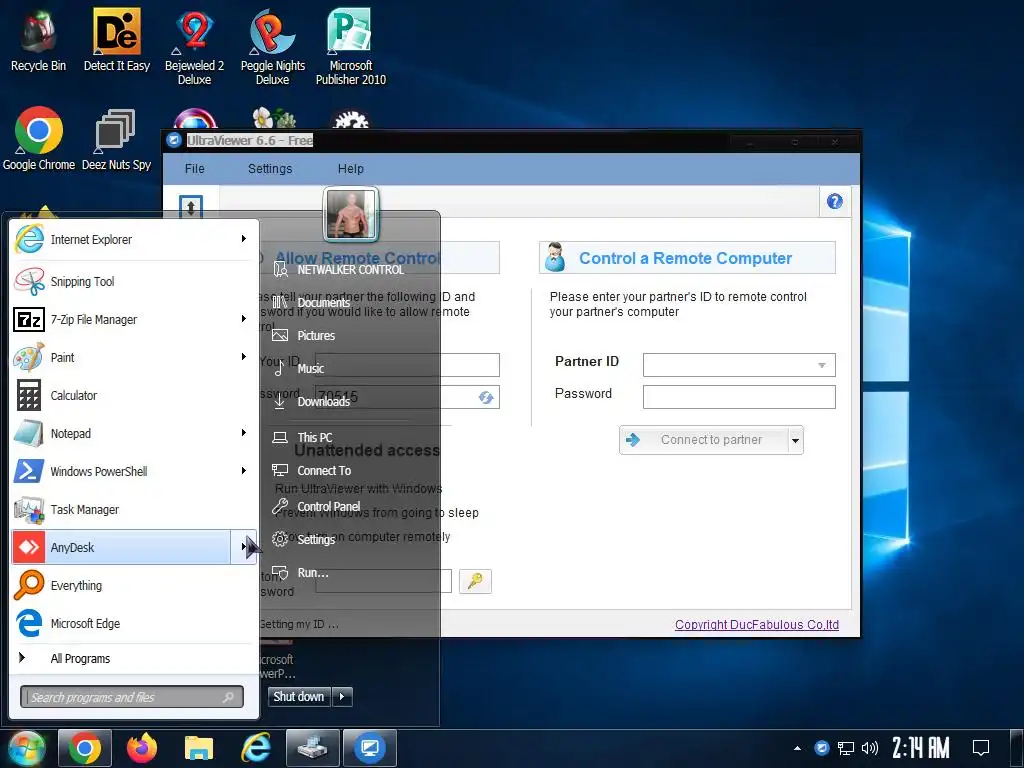
Task: Expand AnyDesk jump list arrow
Action: 244,547
